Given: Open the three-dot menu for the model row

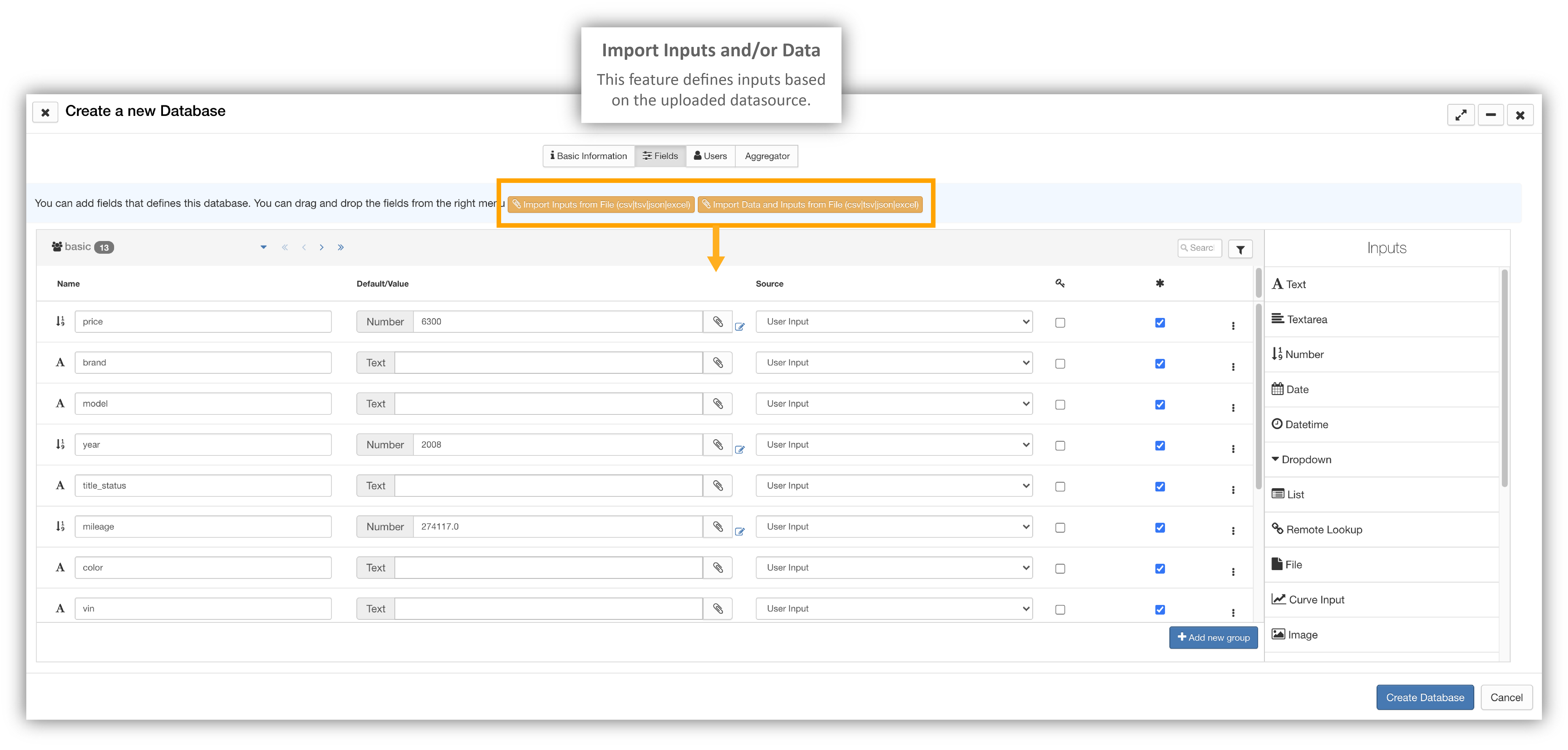Looking at the screenshot, I should pyautogui.click(x=1233, y=408).
